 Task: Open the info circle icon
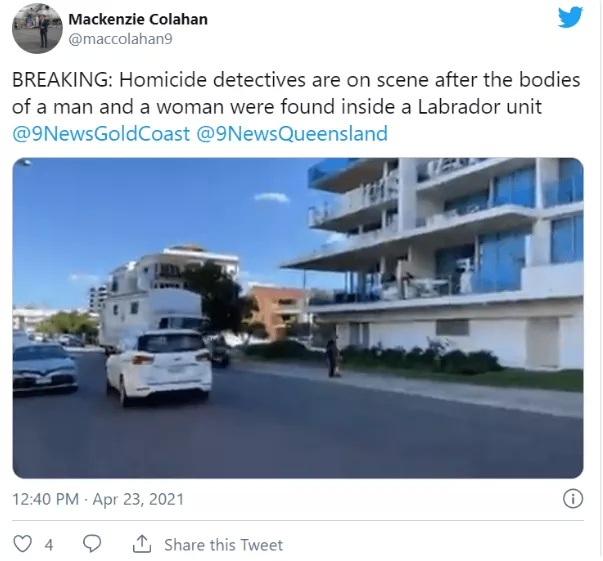coord(573,499)
